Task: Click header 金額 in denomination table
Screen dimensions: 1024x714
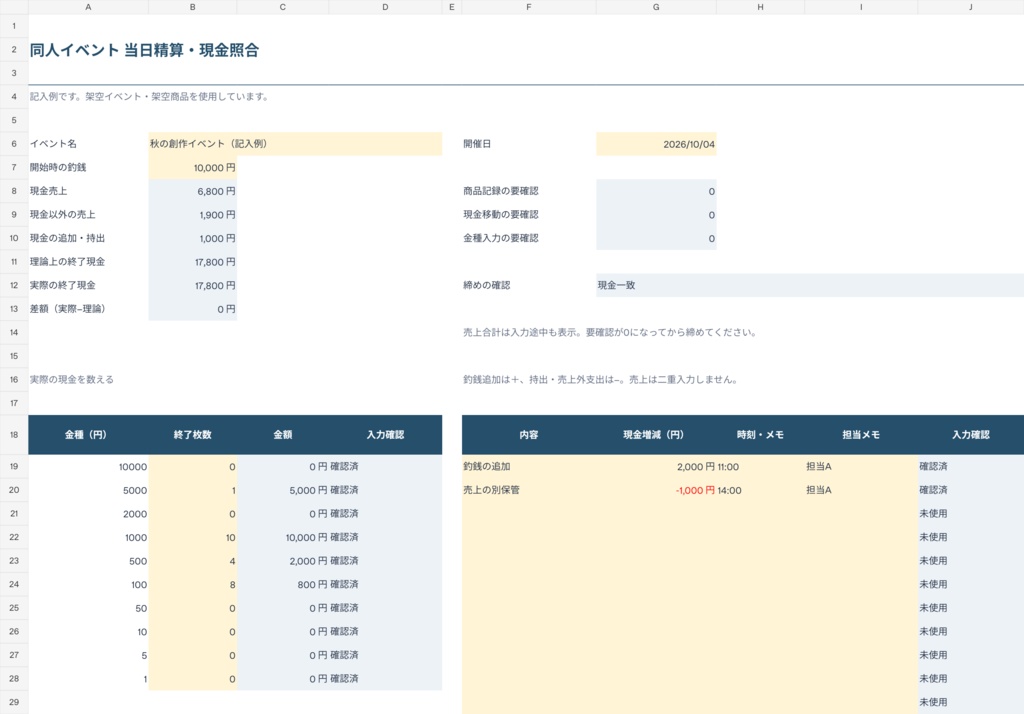Action: click(x=282, y=434)
